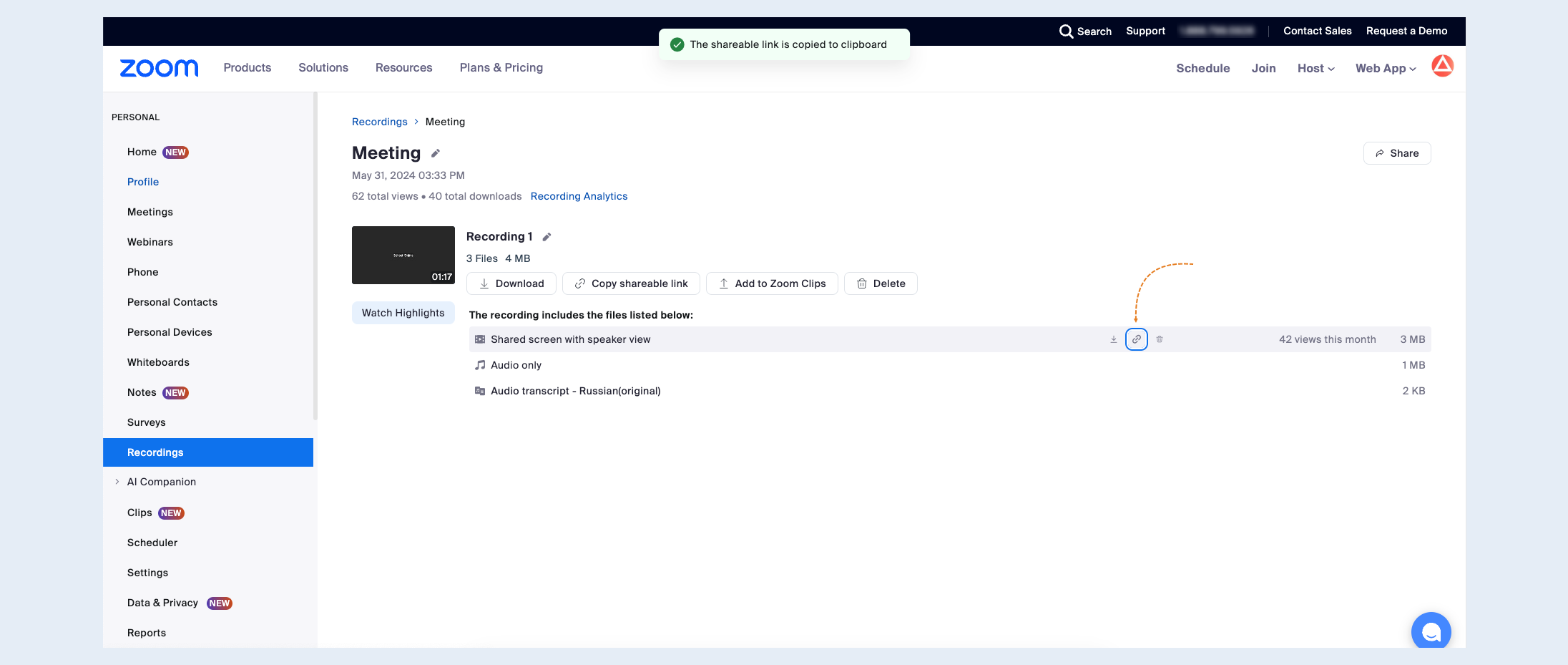Screen dimensions: 1568x665
Task: Play the Recording 1 video thumbnail
Action: click(403, 255)
